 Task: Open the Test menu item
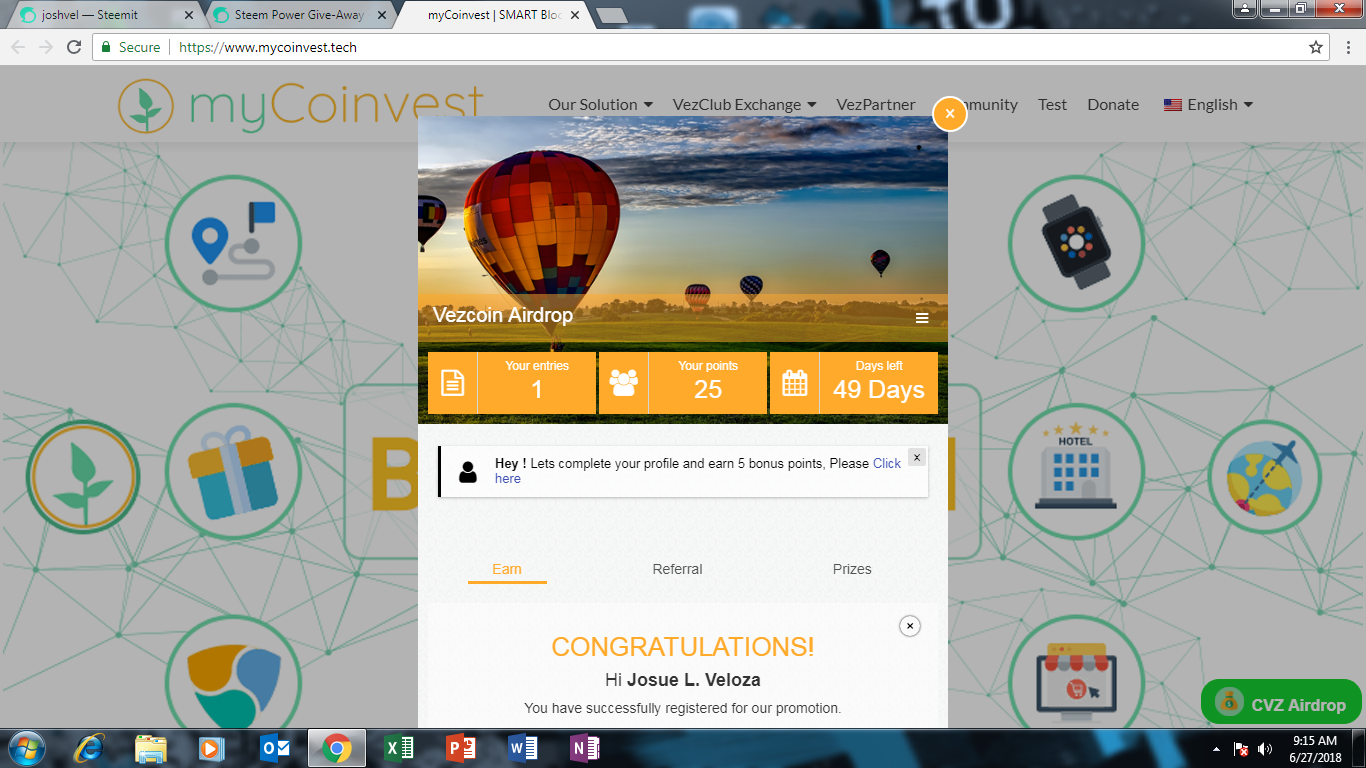[x=1052, y=104]
